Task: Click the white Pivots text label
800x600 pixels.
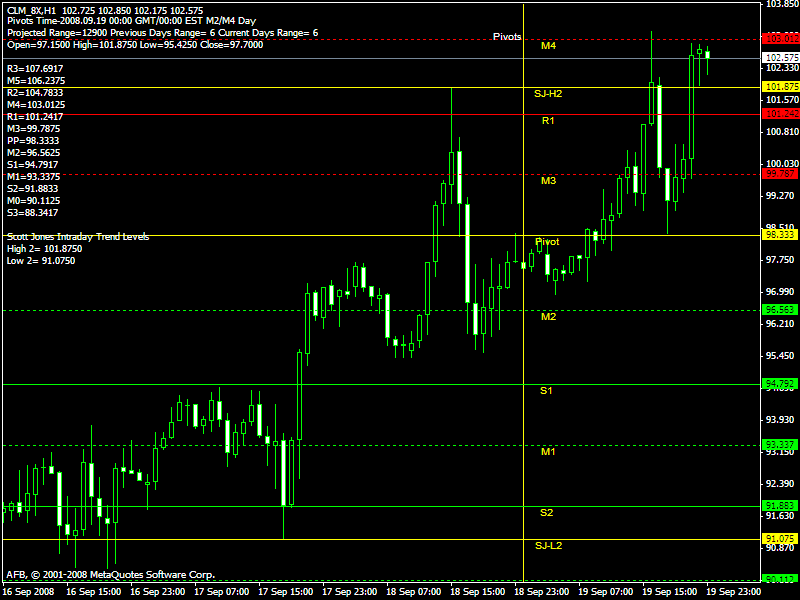Action: click(507, 36)
